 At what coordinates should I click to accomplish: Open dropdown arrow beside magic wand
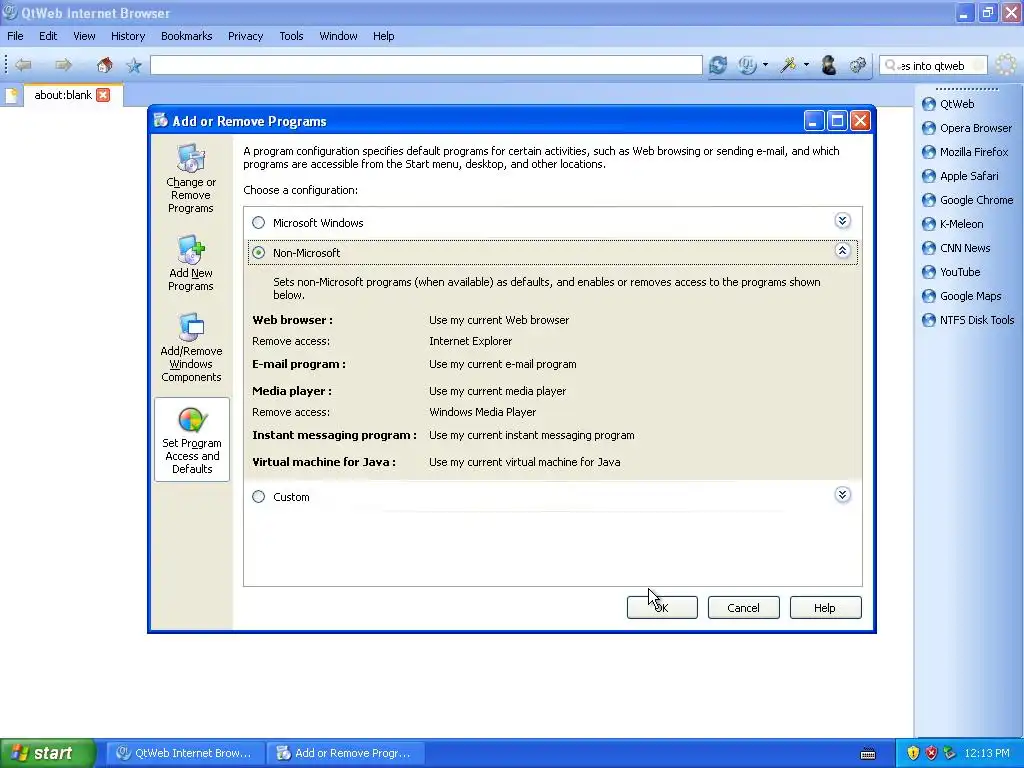[807, 65]
